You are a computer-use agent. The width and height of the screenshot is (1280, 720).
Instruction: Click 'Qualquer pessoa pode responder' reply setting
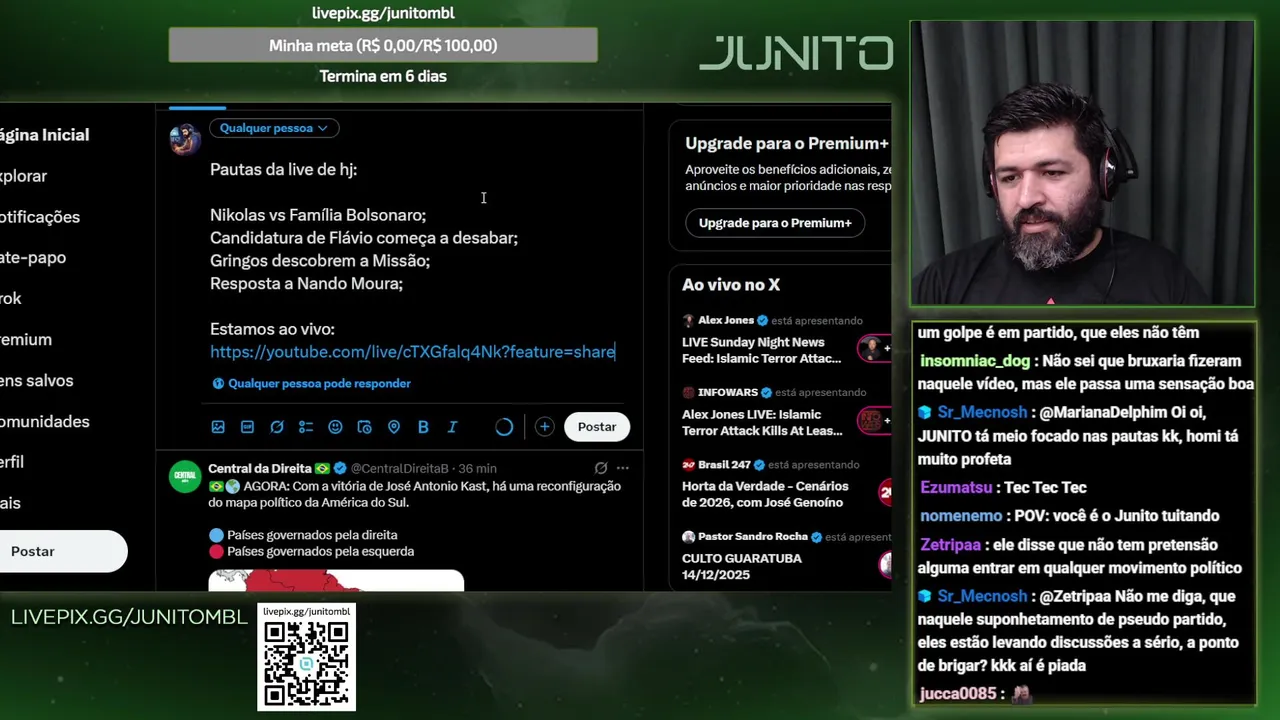311,383
